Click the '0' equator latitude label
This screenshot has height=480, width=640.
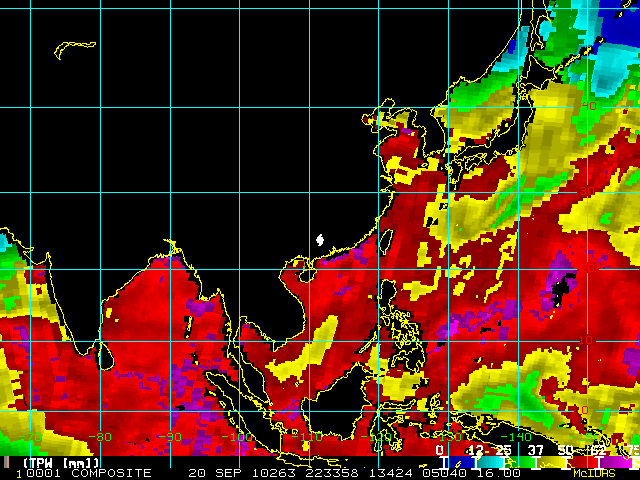[585, 409]
